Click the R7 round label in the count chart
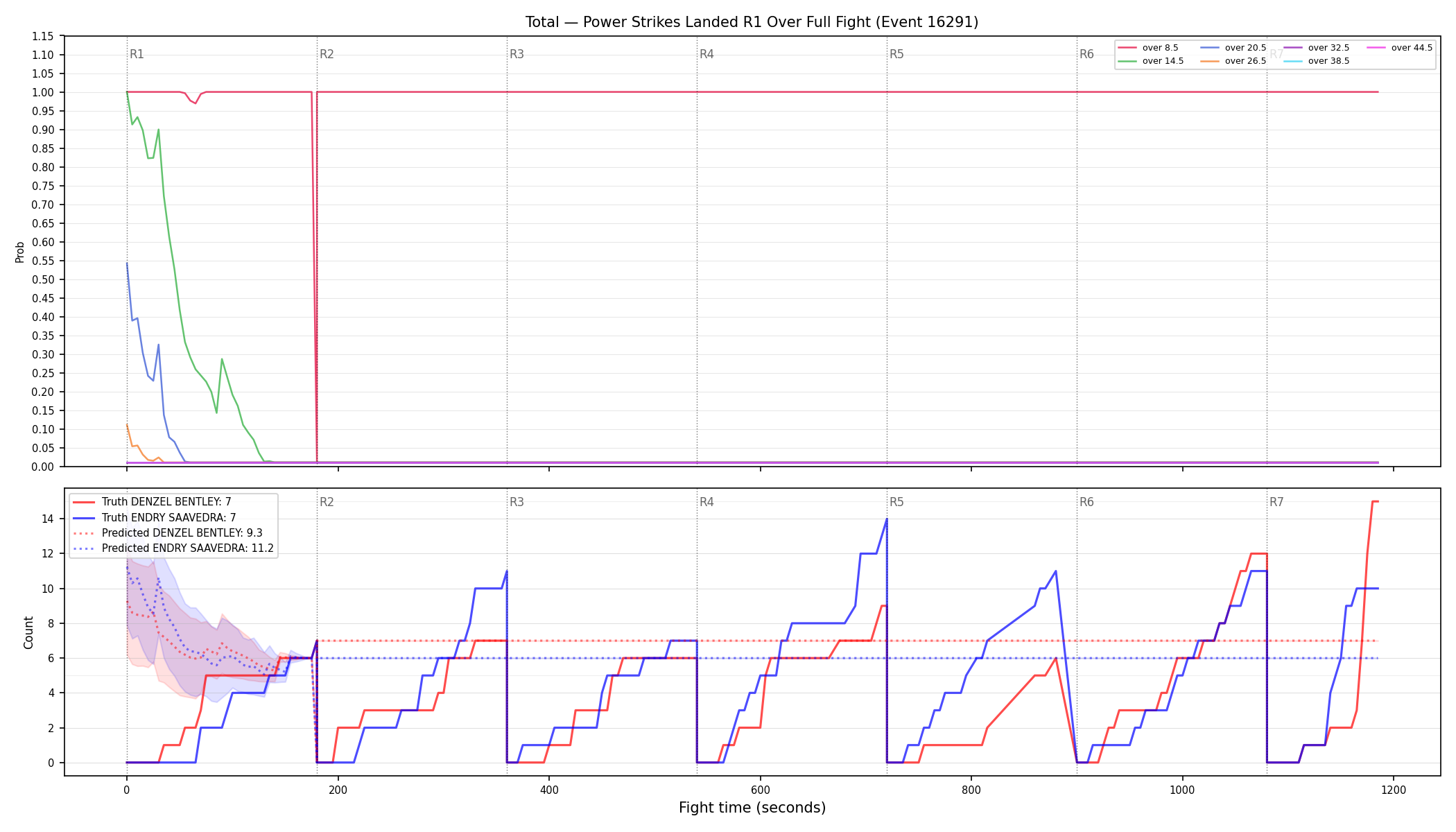 coord(1276,502)
